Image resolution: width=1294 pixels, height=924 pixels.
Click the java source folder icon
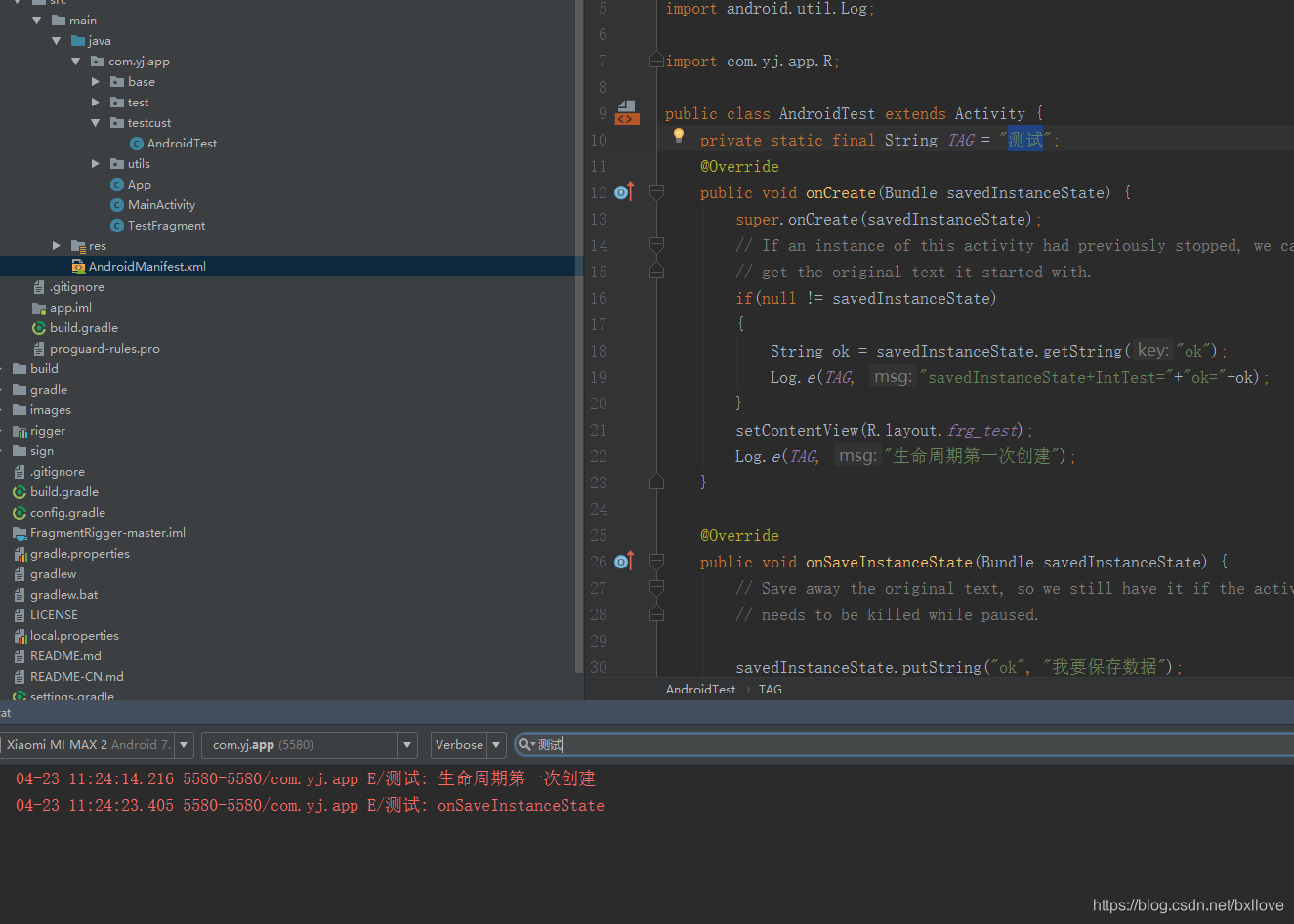pyautogui.click(x=78, y=40)
